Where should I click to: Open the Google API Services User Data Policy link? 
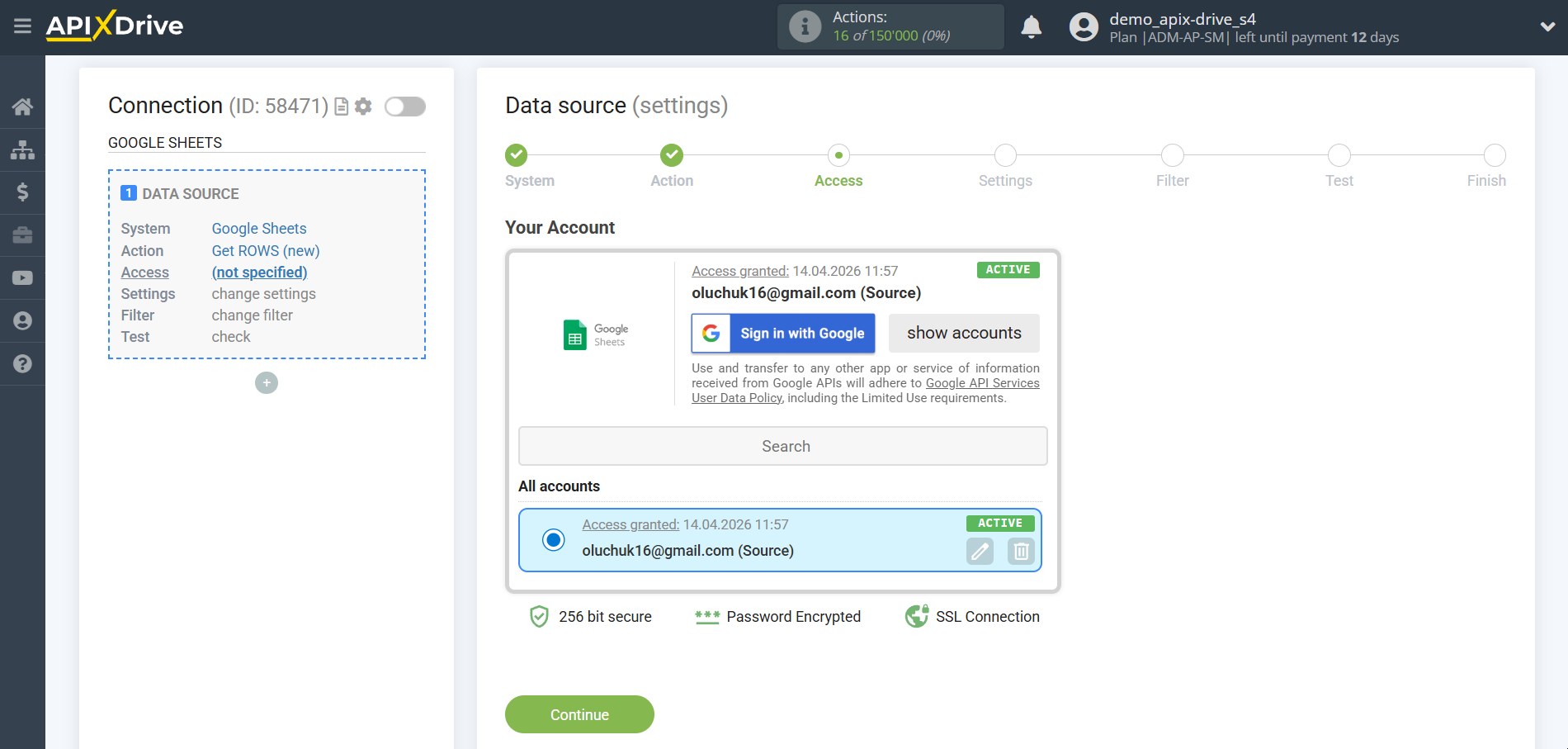click(982, 382)
